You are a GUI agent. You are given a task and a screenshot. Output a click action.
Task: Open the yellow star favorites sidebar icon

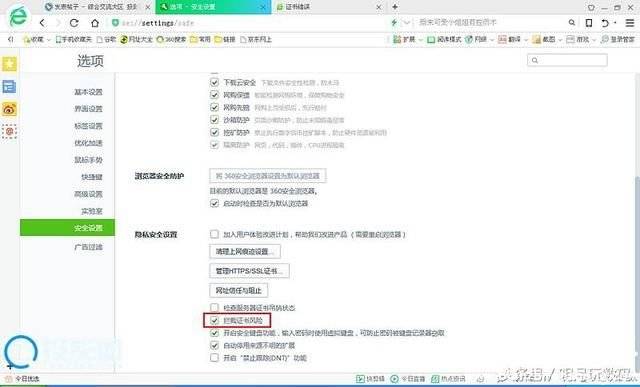tap(9, 64)
